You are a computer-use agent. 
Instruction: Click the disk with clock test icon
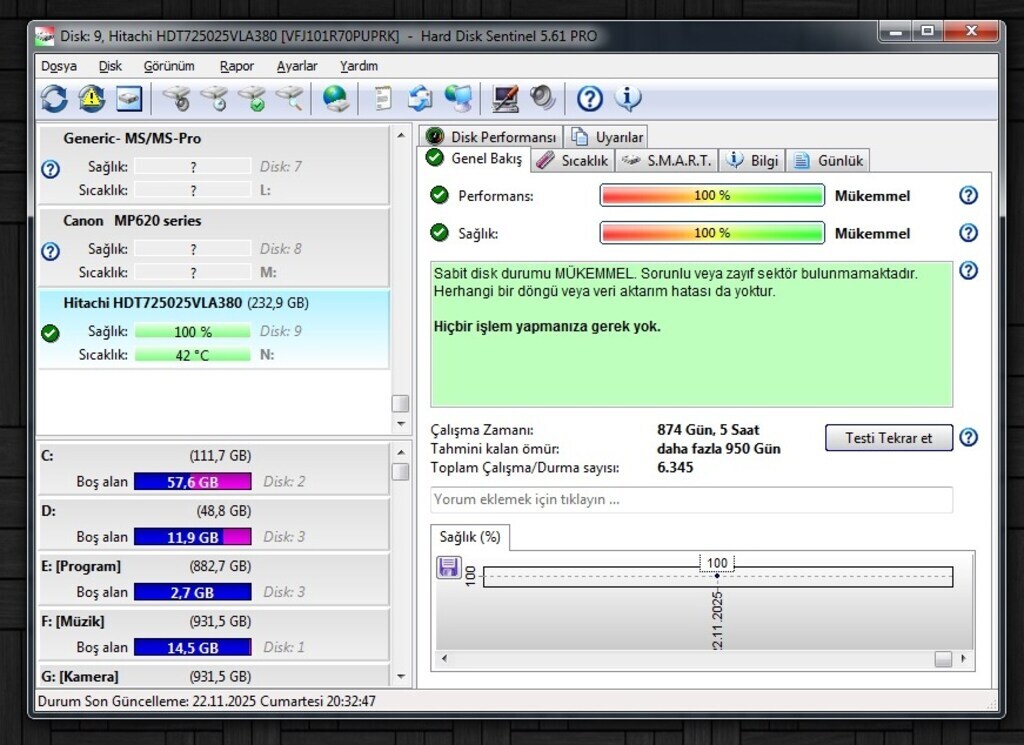214,99
